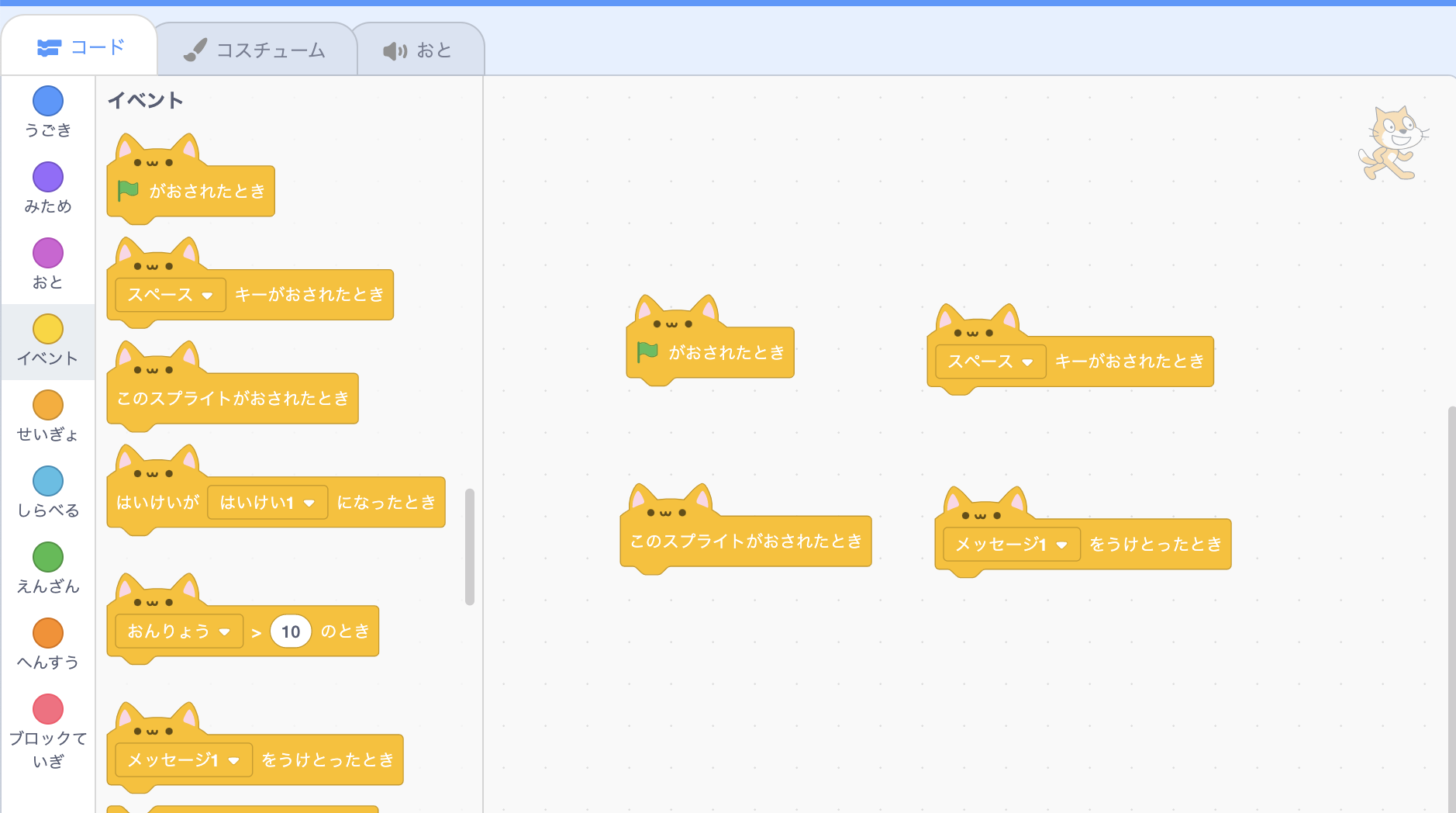
Task: Click をうけとったとき text on workspace block
Action: click(1155, 545)
